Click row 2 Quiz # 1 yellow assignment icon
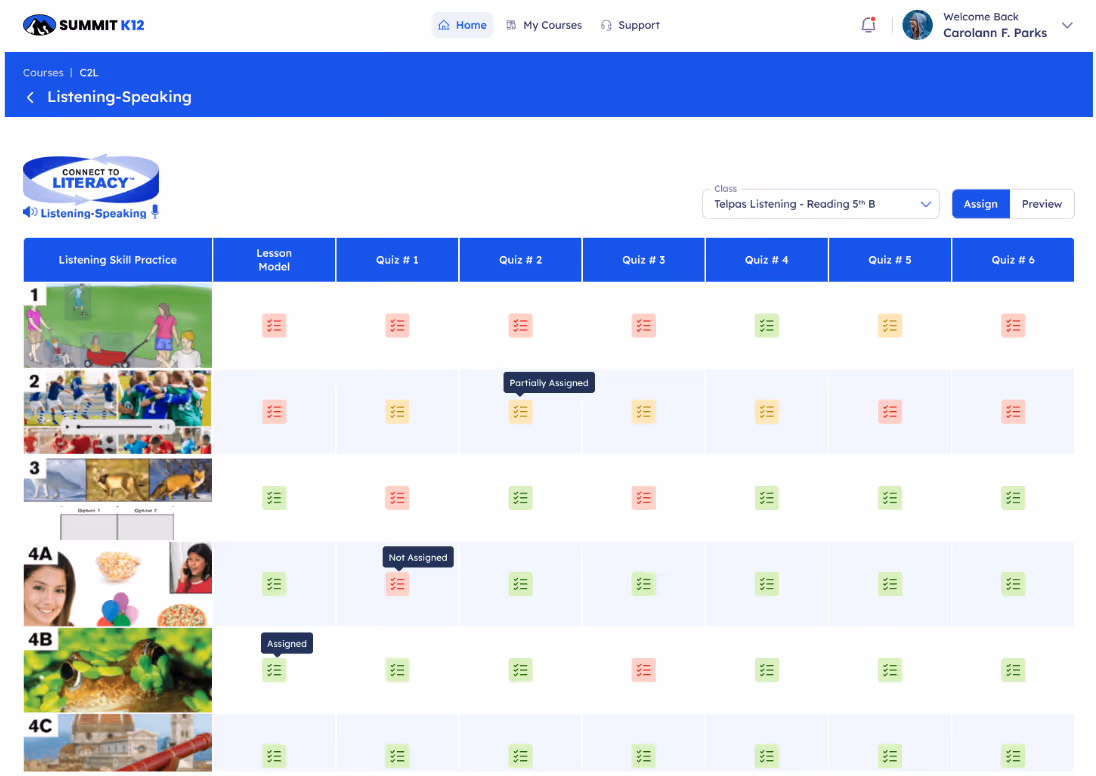The width and height of the screenshot is (1096, 776). click(397, 412)
